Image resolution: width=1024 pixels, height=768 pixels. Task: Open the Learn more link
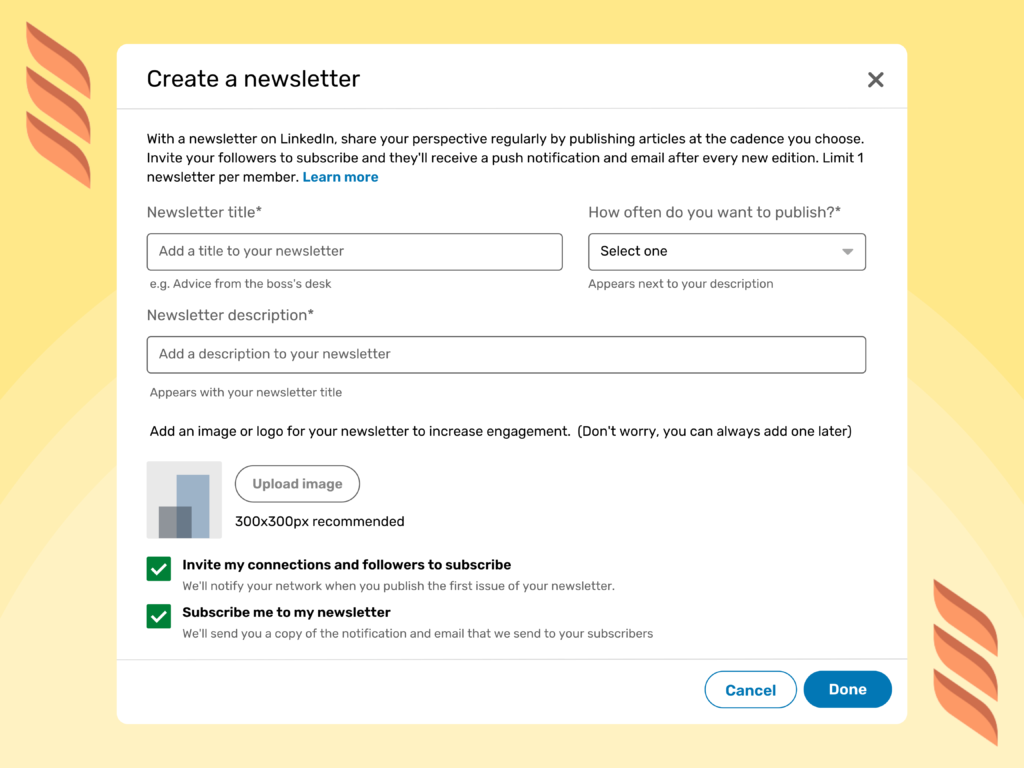pos(340,176)
